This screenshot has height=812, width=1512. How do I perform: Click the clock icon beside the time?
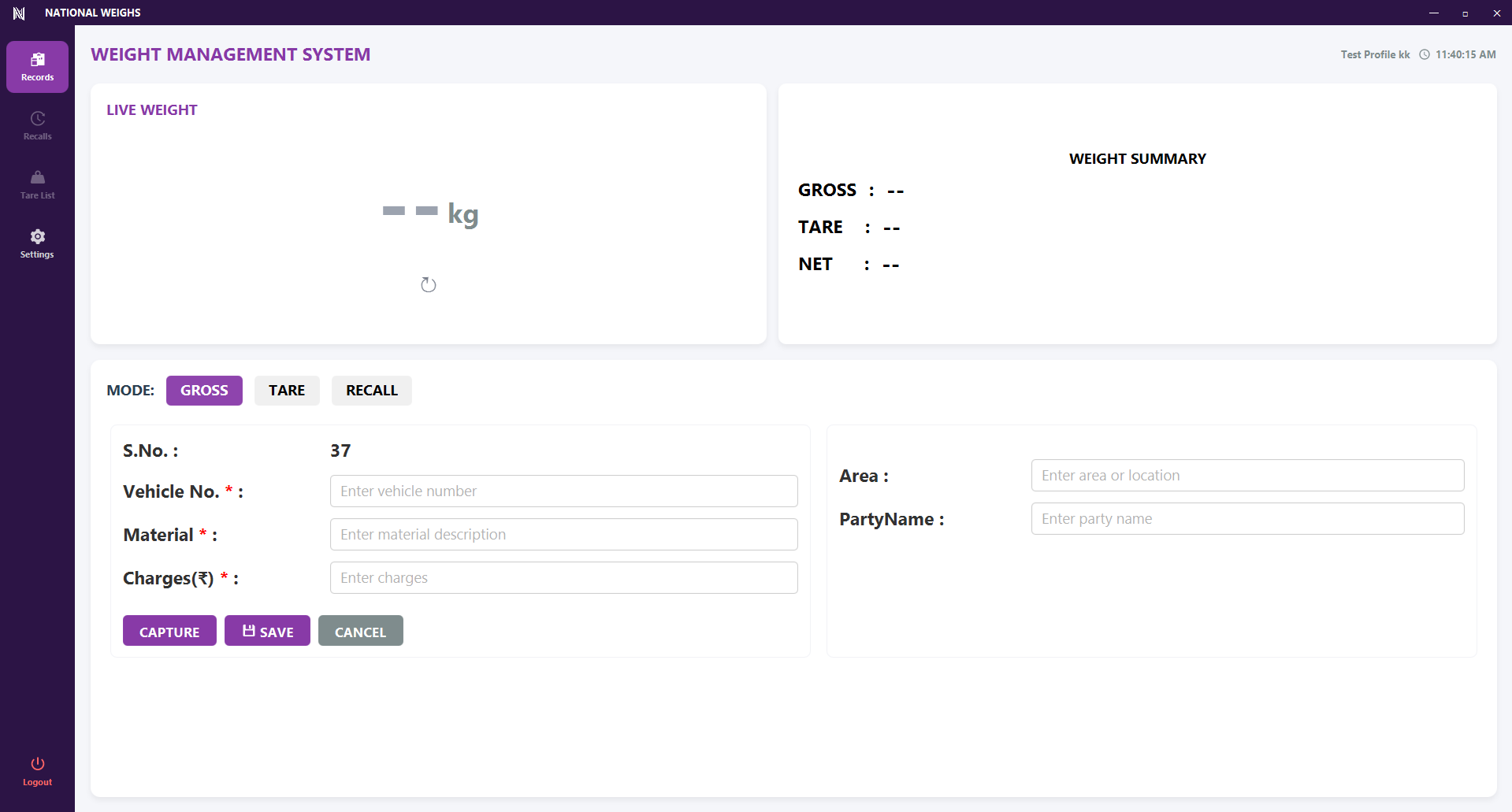(x=1425, y=54)
